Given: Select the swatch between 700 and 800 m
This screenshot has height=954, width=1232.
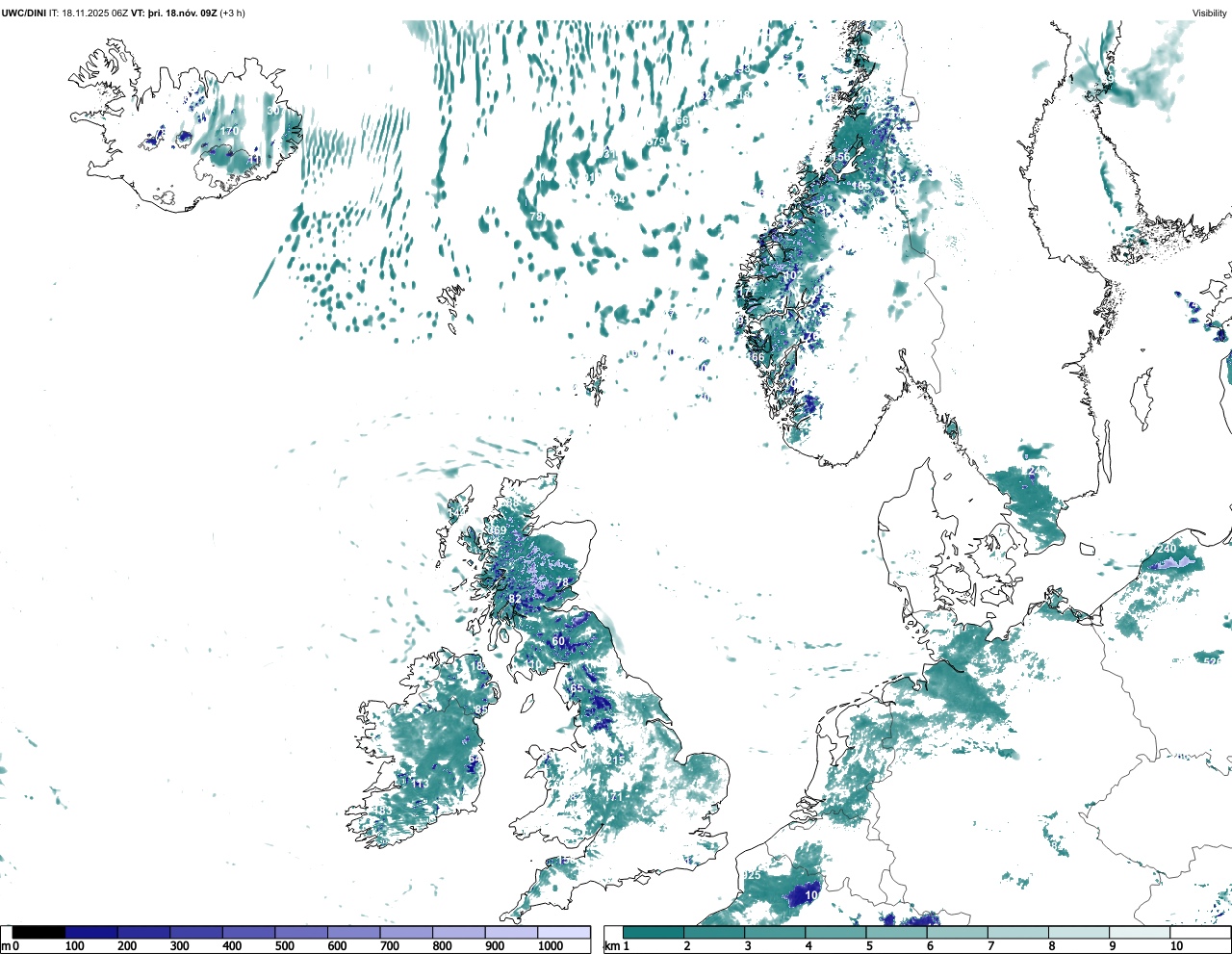Looking at the screenshot, I should pos(406,932).
